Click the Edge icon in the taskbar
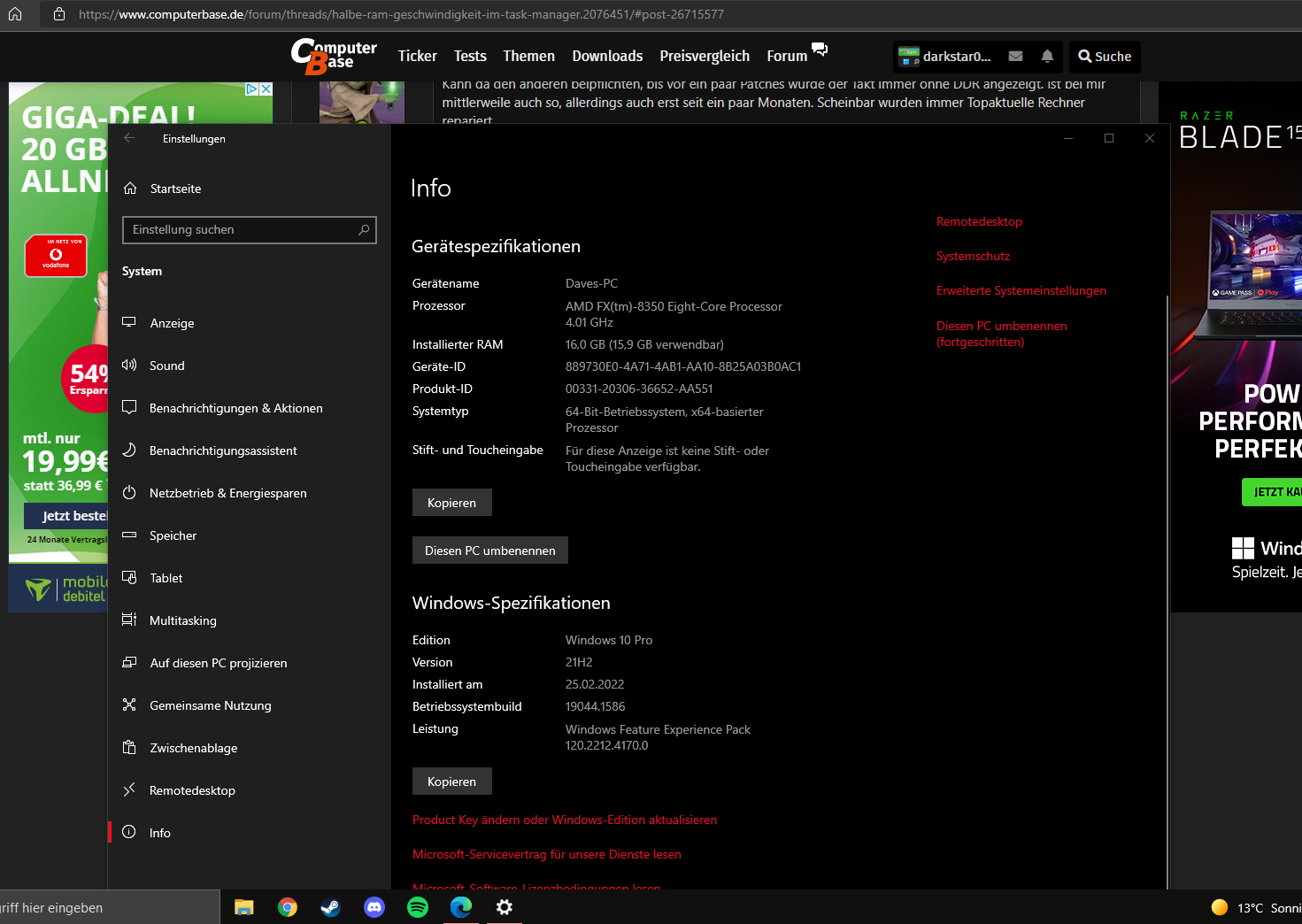 coord(461,907)
